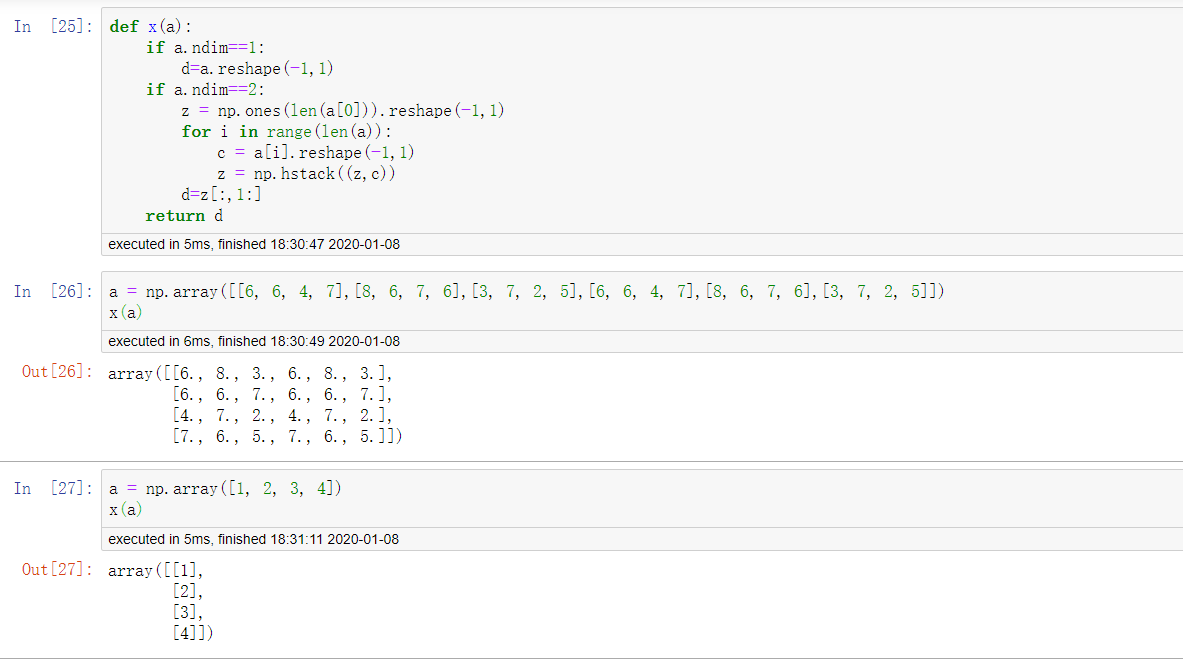Click the np.ones(len(a[0])) code line
This screenshot has height=665, width=1183.
tap(342, 111)
